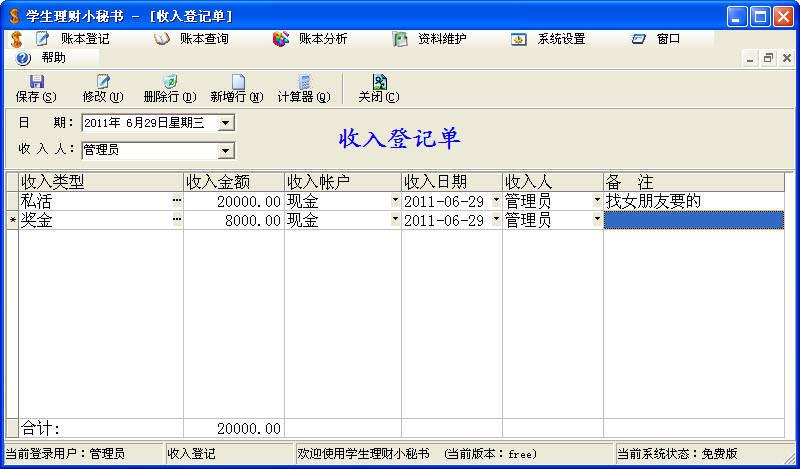The width and height of the screenshot is (800, 469).
Task: Minimize the inner 收入登记单 child window
Action: tap(750, 59)
